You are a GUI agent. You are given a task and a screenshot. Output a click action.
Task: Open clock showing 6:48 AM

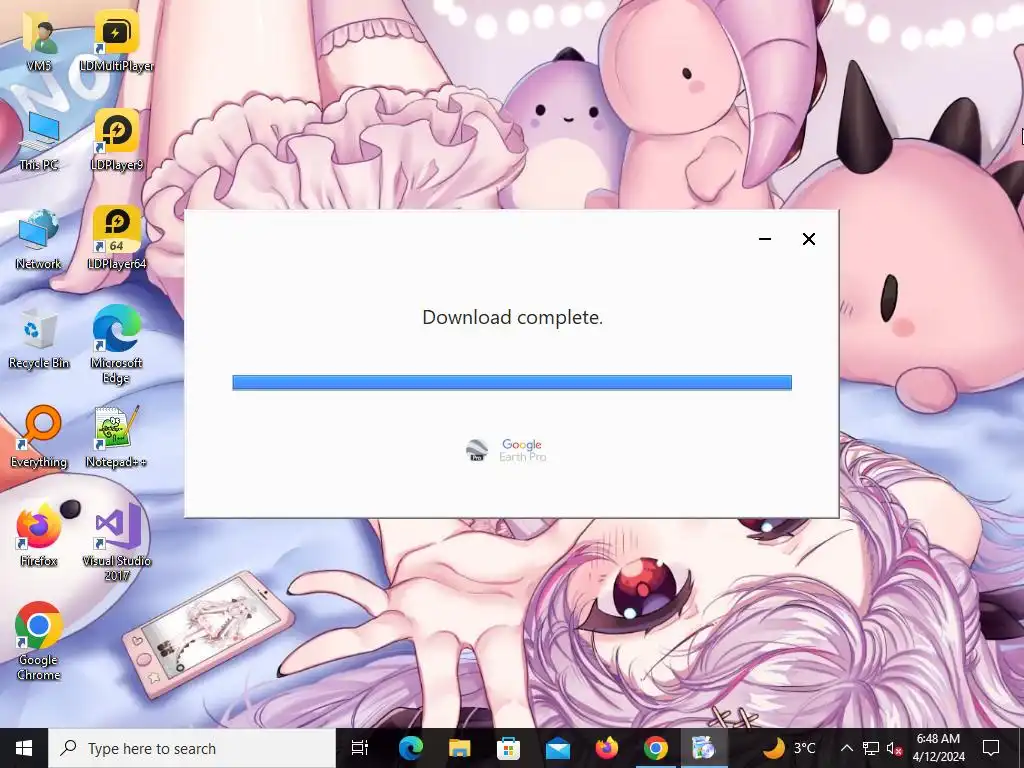coord(938,748)
